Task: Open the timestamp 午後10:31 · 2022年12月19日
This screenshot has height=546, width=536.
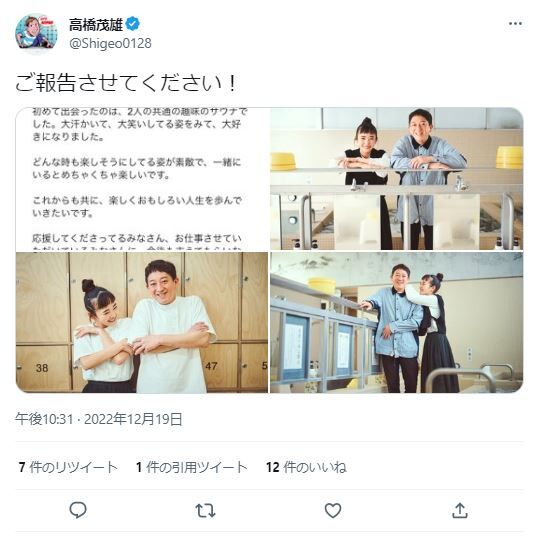Action: [99, 419]
